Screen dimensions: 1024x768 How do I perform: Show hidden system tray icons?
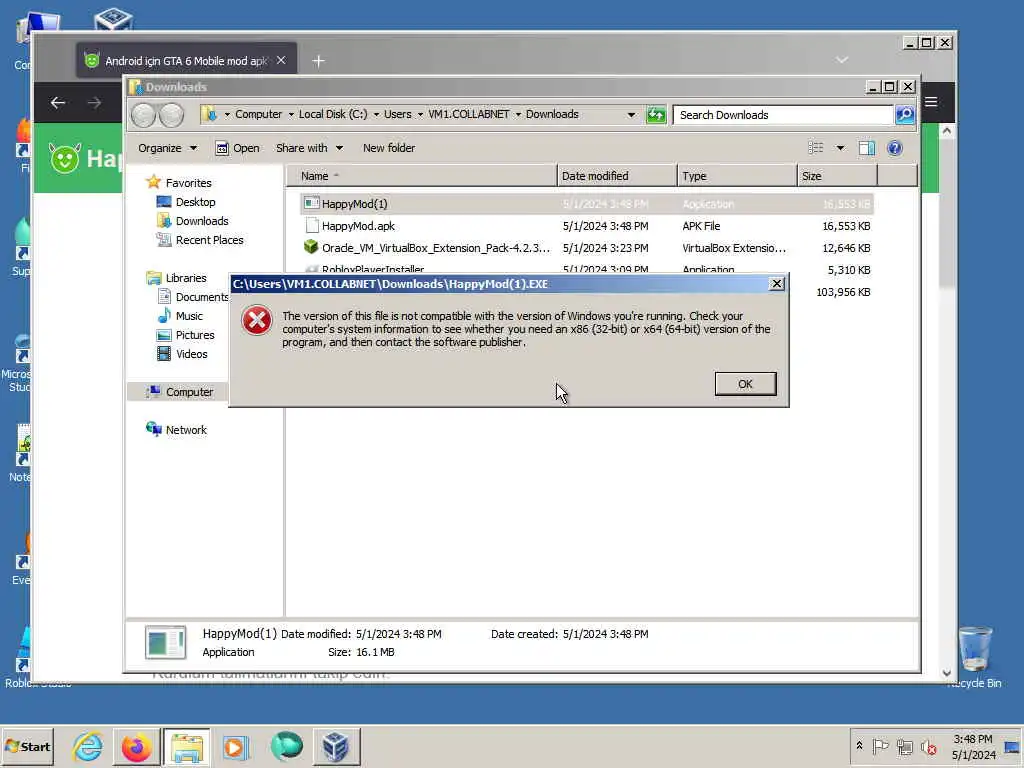click(x=859, y=746)
